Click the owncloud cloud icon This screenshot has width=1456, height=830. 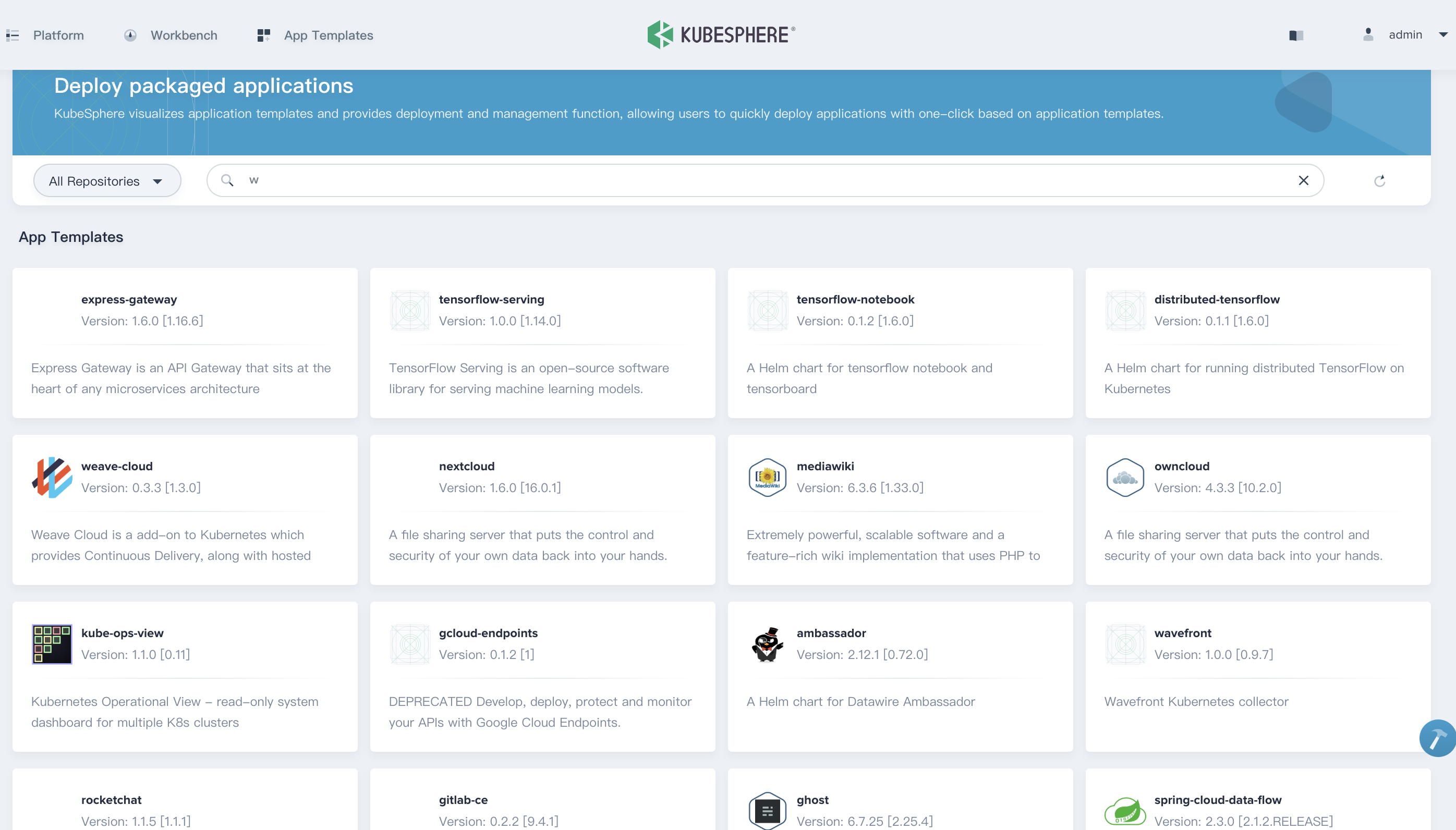click(1125, 477)
